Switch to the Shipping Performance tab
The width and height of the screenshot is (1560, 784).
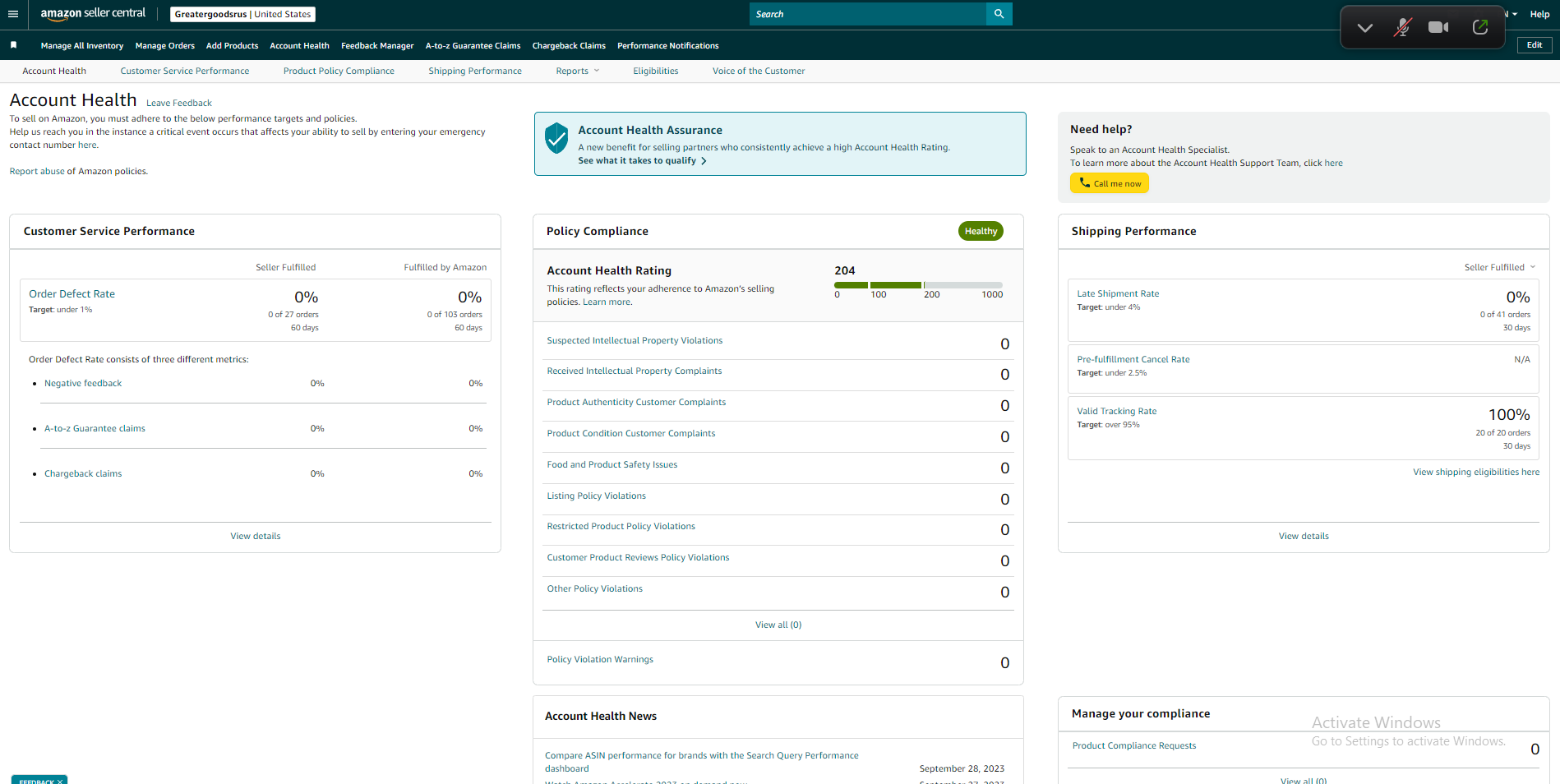point(475,71)
